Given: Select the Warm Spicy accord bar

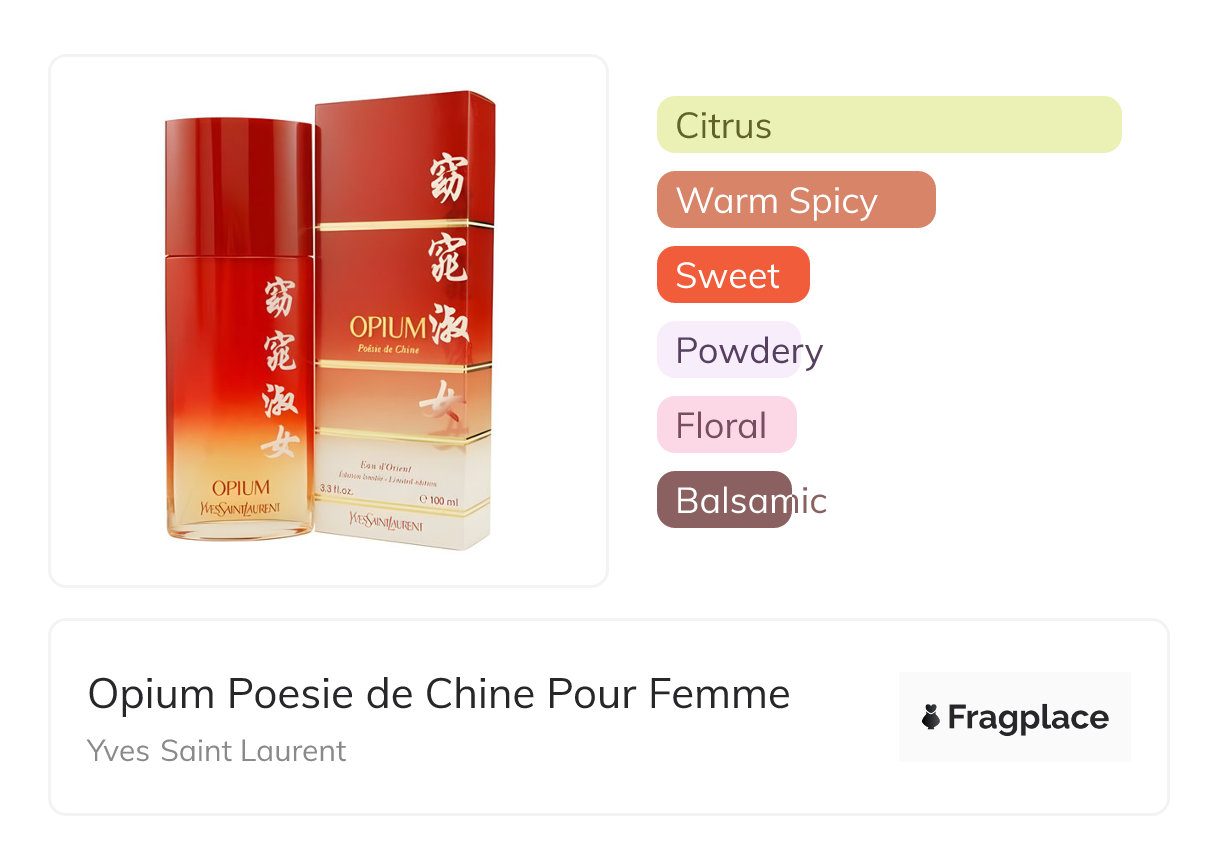Looking at the screenshot, I should 796,200.
